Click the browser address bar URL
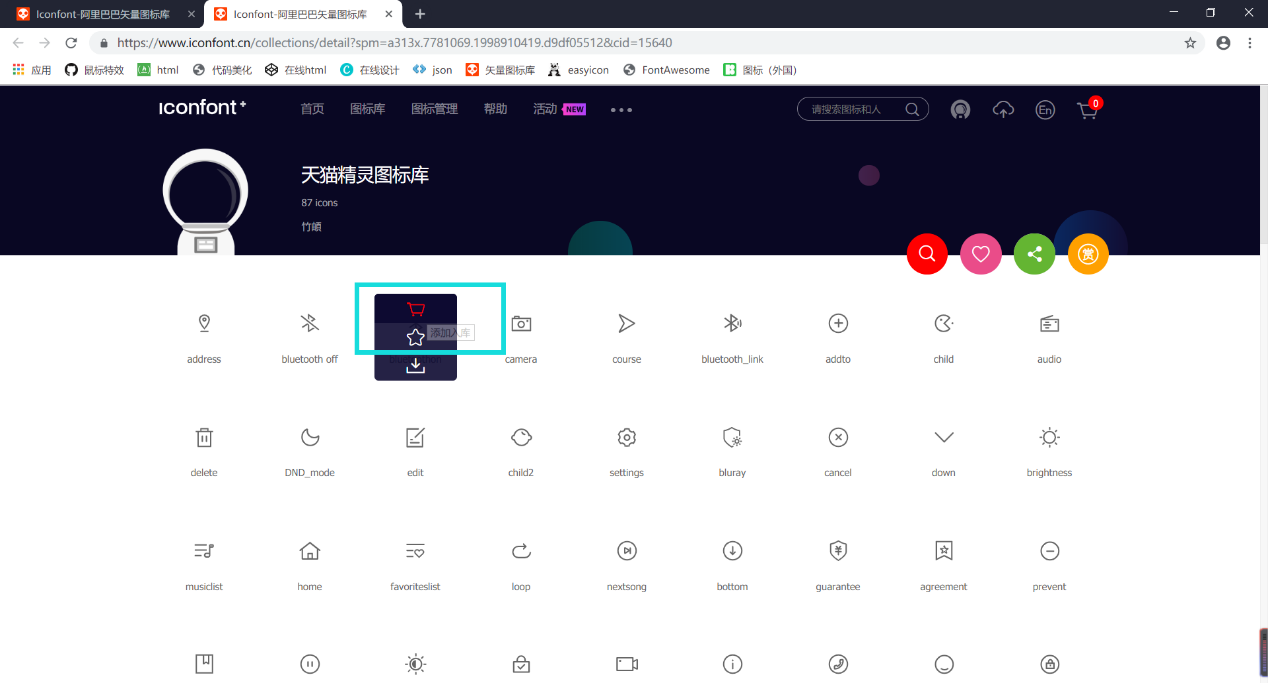 pyautogui.click(x=394, y=43)
